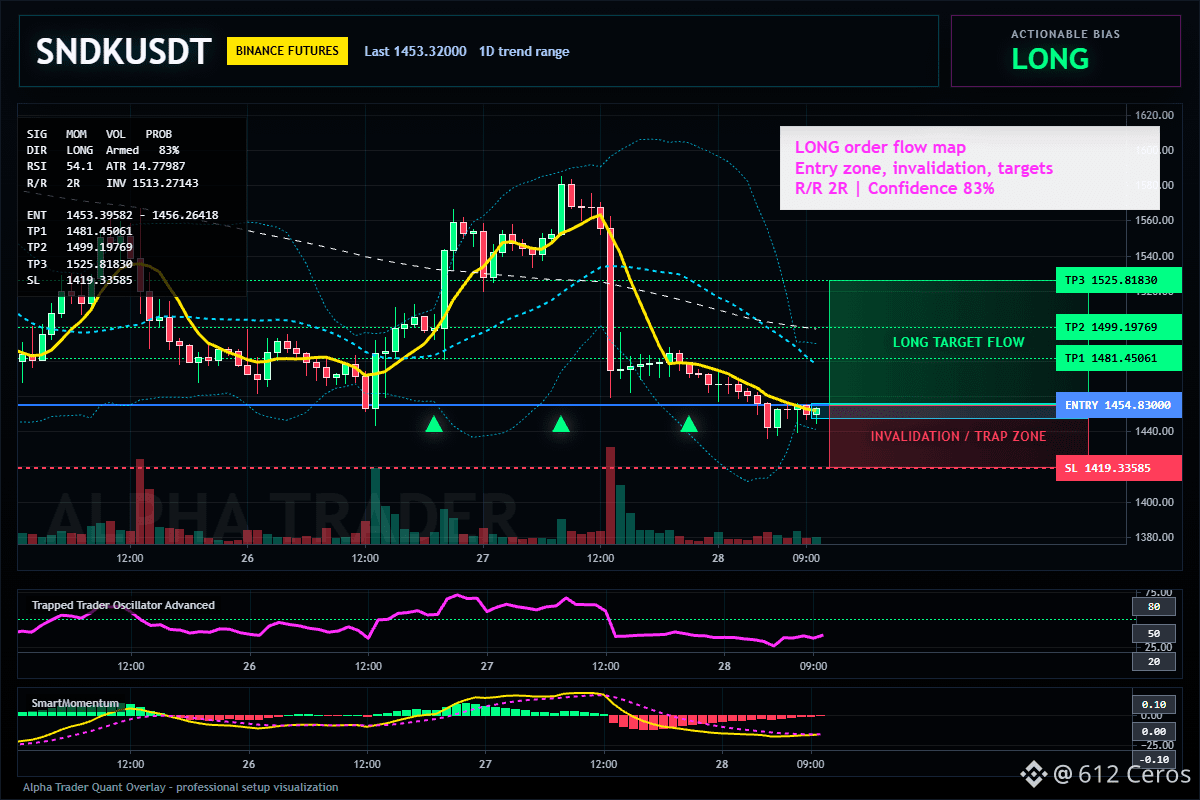Image resolution: width=1200 pixels, height=800 pixels.
Task: Click the large red crash candle on the 27th
Action: click(610, 298)
